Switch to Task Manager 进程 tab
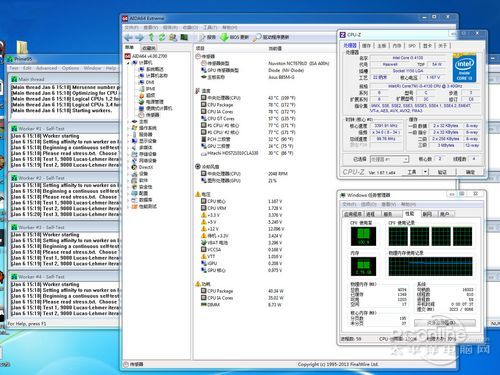This screenshot has width=500, height=375. (x=371, y=214)
